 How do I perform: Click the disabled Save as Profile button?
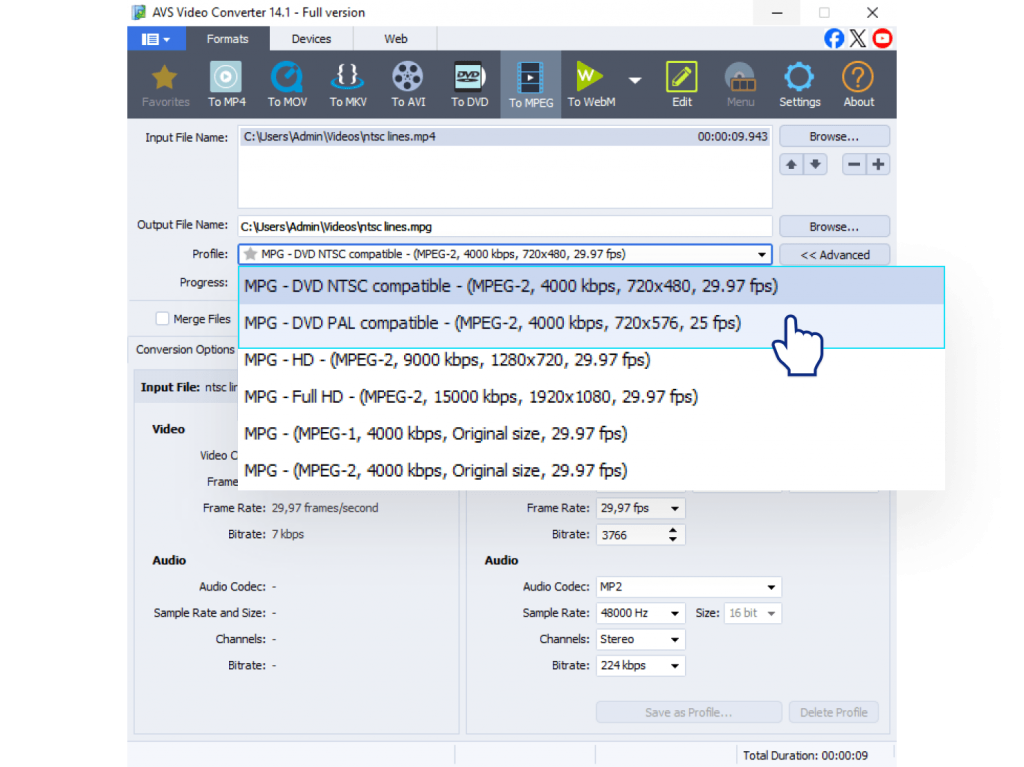688,712
